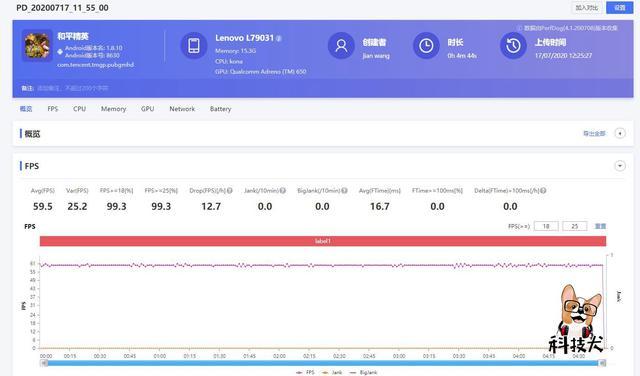Click the help icon next to Drop(FPS)
Image resolution: width=640 pixels, height=376 pixels.
pos(230,191)
